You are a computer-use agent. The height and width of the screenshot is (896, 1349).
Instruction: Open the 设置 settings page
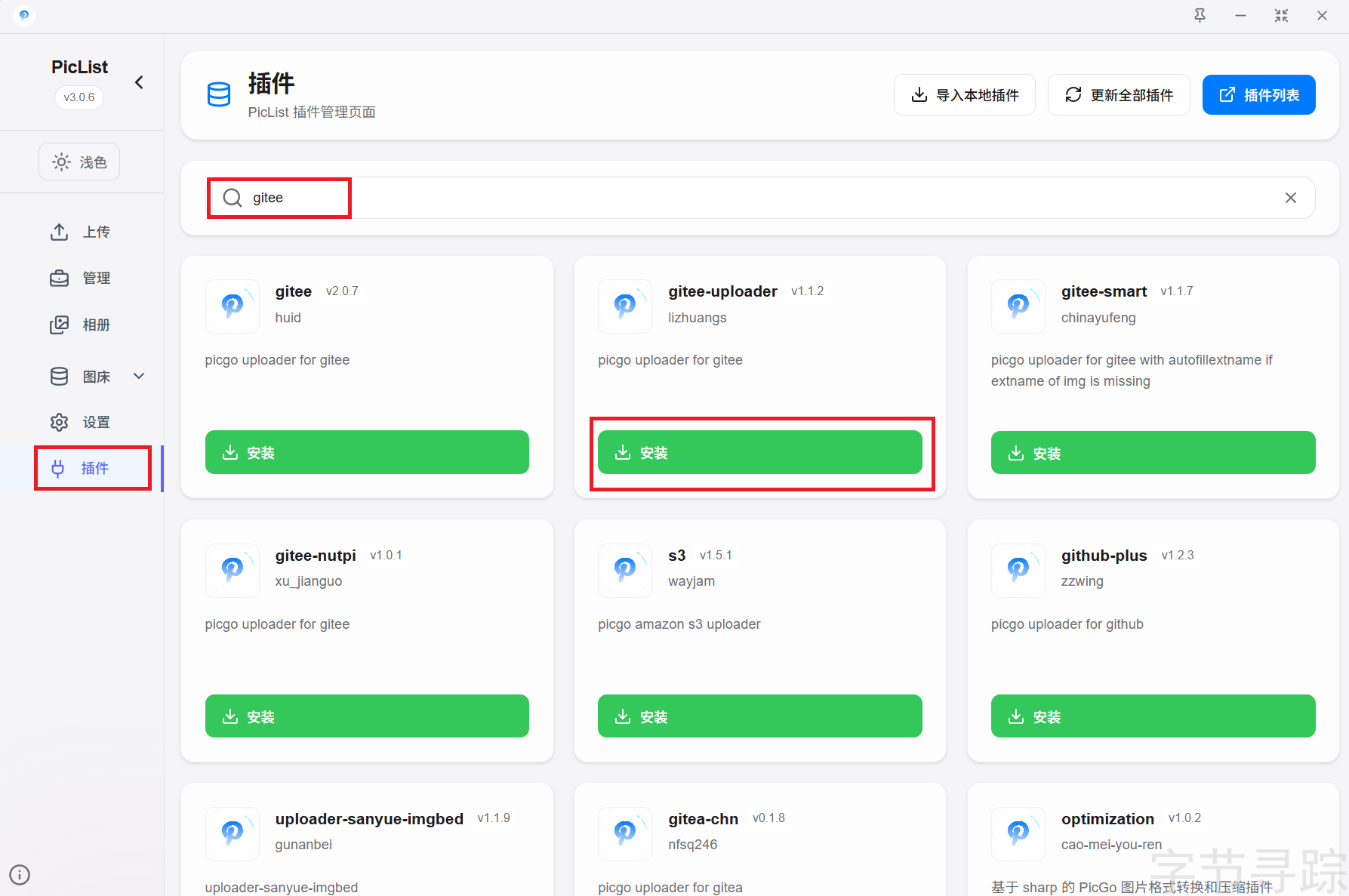point(81,422)
